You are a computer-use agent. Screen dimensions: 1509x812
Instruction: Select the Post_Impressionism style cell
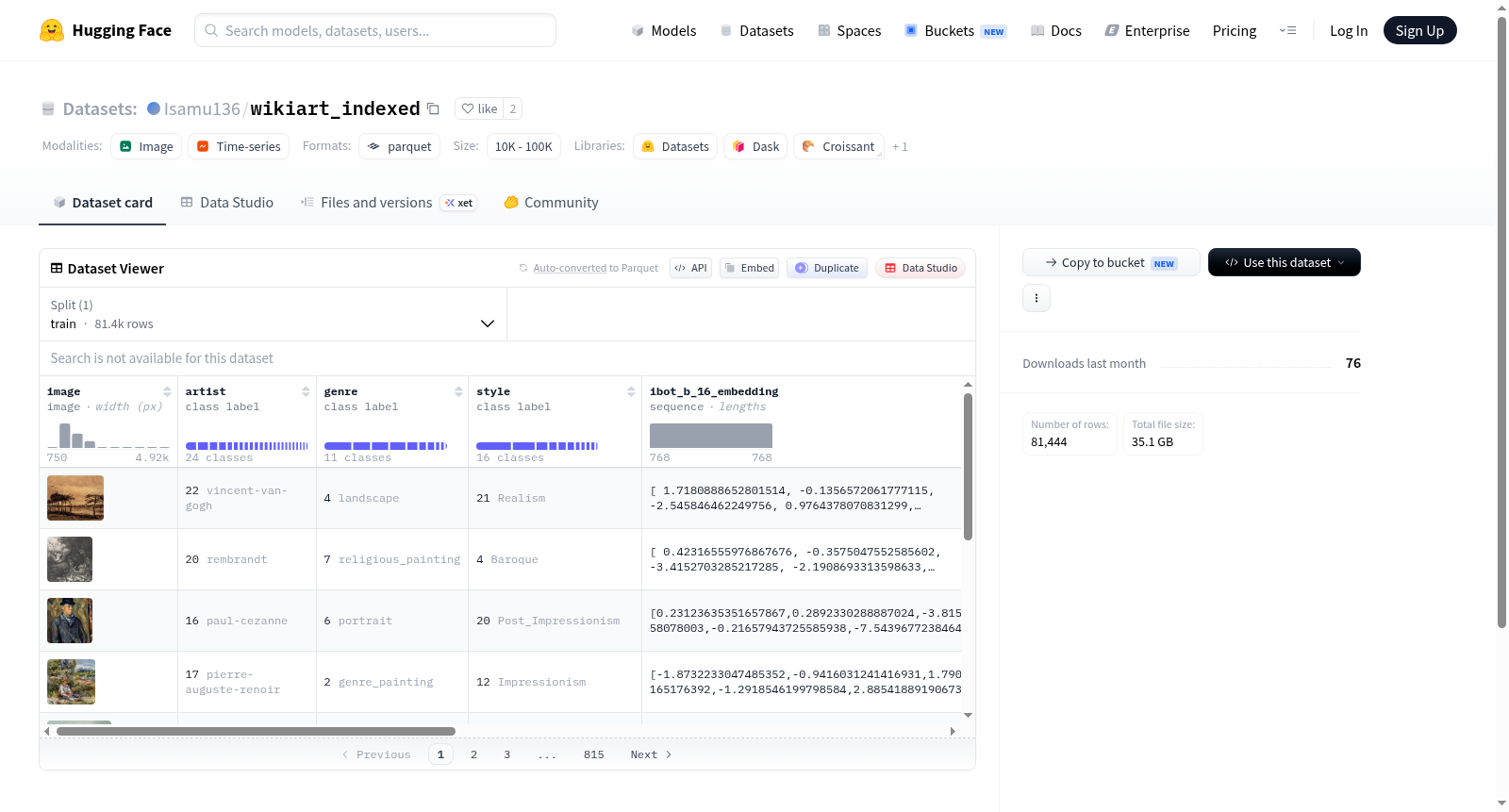point(555,621)
